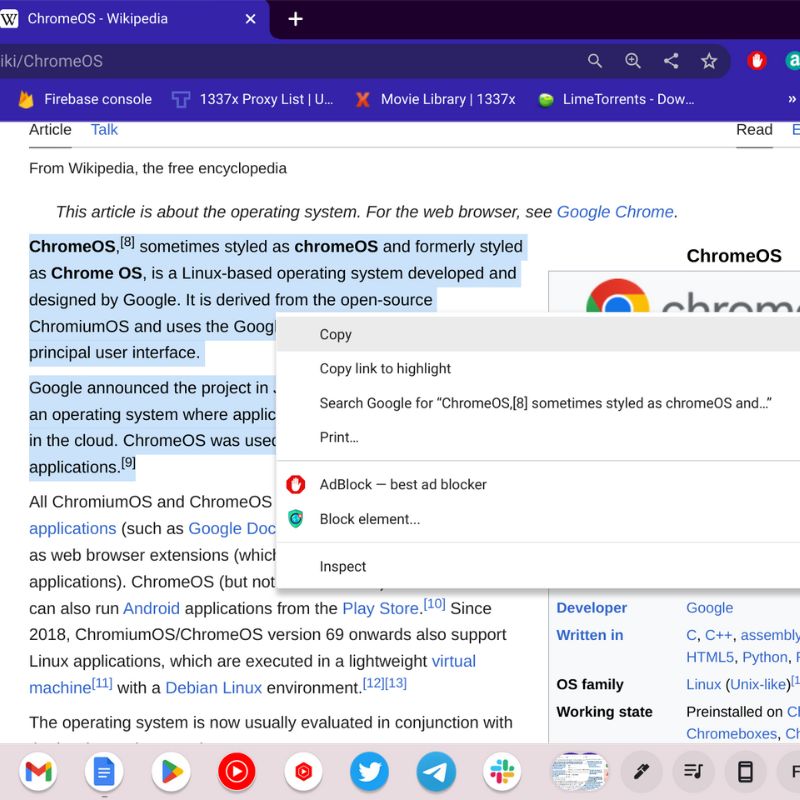Open a new tab with the plus button
Viewport: 800px width, 800px height.
295,18
